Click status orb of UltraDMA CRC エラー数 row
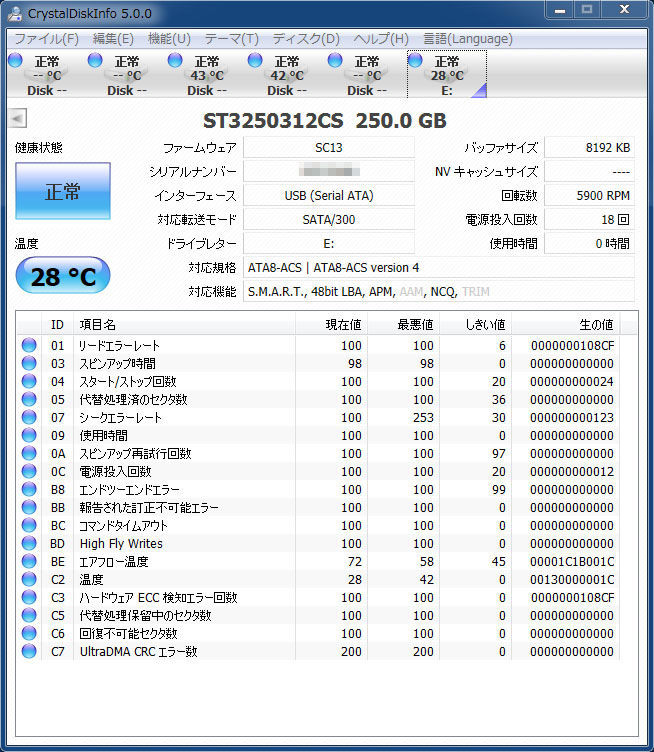This screenshot has height=752, width=654. 29,651
